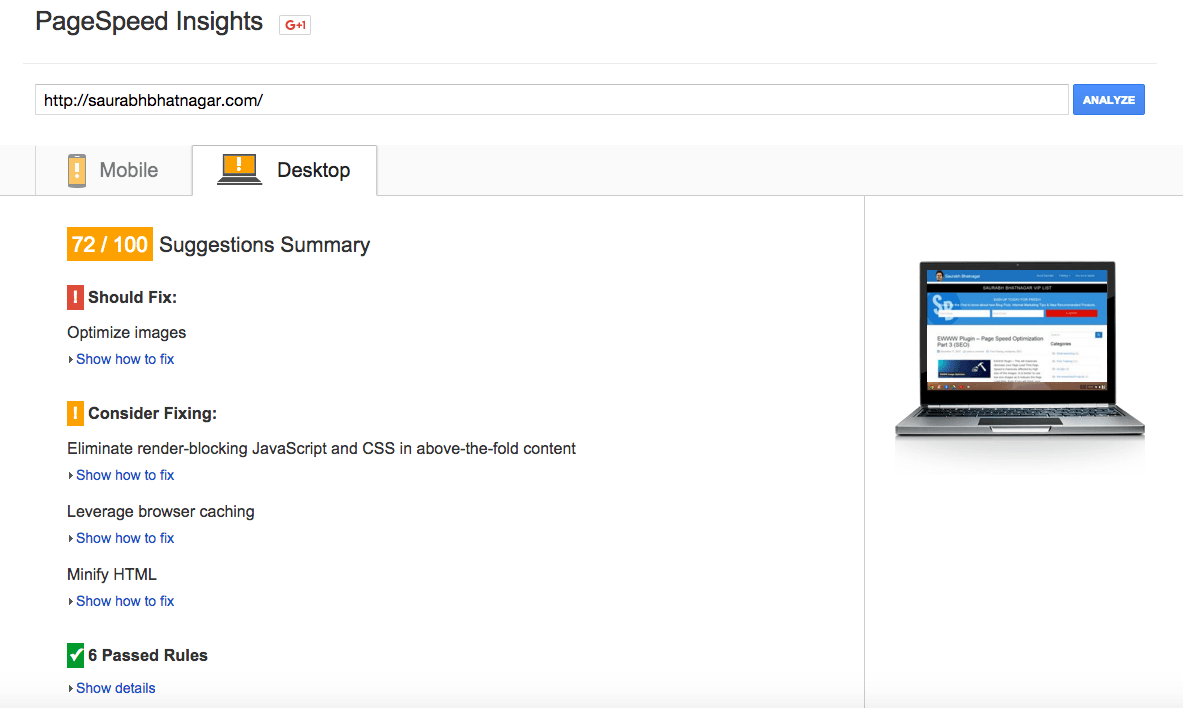Click the Desktop laptop warning icon
The width and height of the screenshot is (1183, 708).
click(239, 170)
